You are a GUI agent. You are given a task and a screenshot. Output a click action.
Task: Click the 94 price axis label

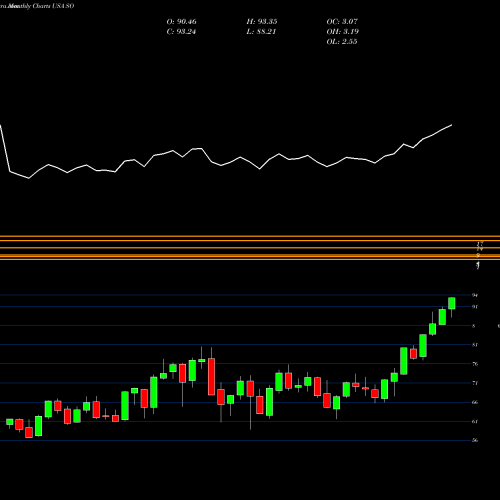pyautogui.click(x=475, y=295)
